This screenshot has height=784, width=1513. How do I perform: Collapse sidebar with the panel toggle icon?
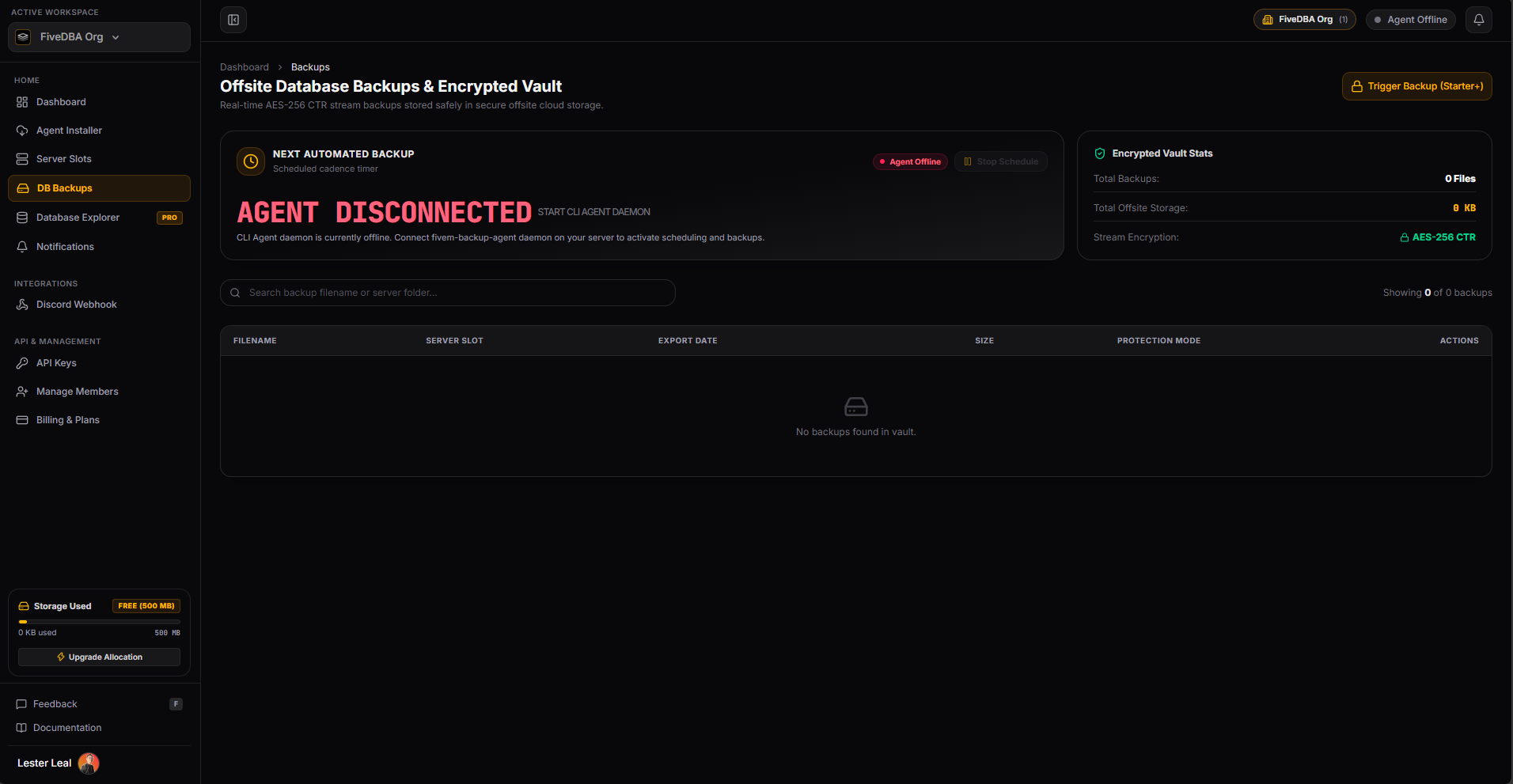[x=233, y=20]
